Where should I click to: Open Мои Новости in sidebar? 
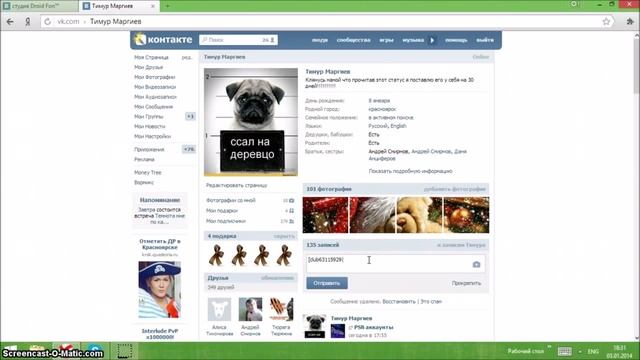(150, 127)
